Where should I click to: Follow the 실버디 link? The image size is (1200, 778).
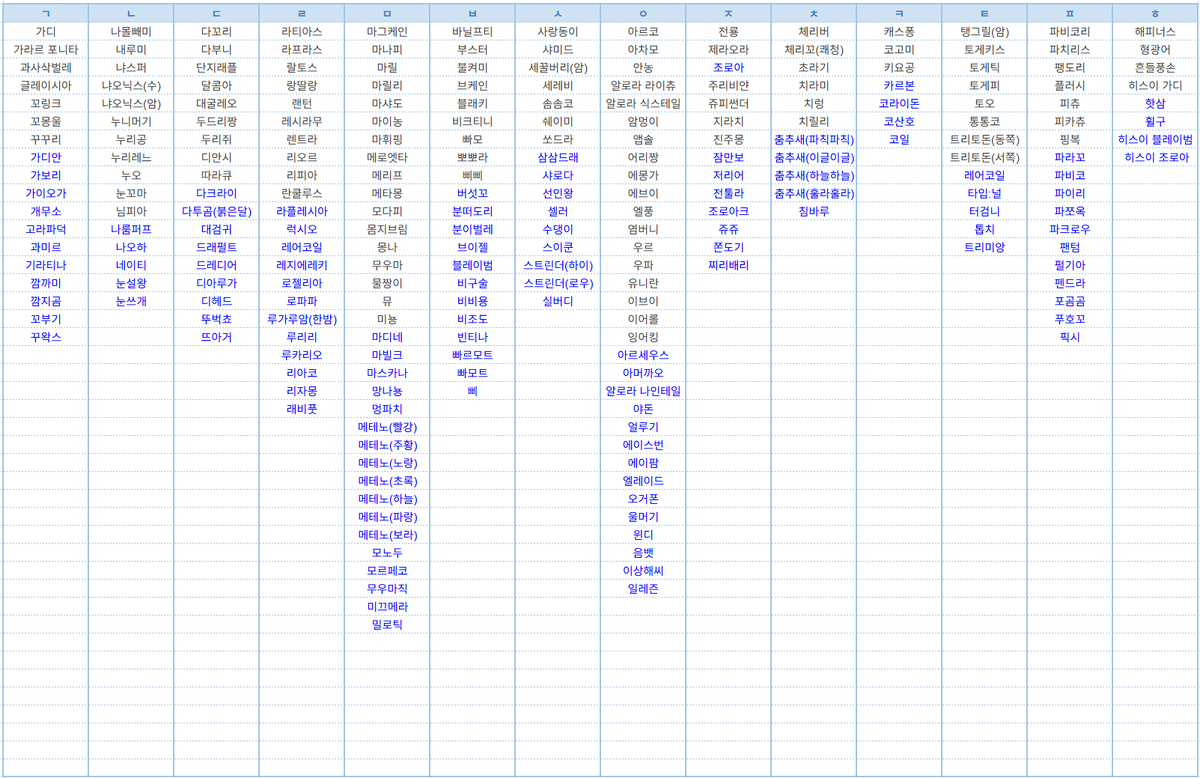(558, 301)
